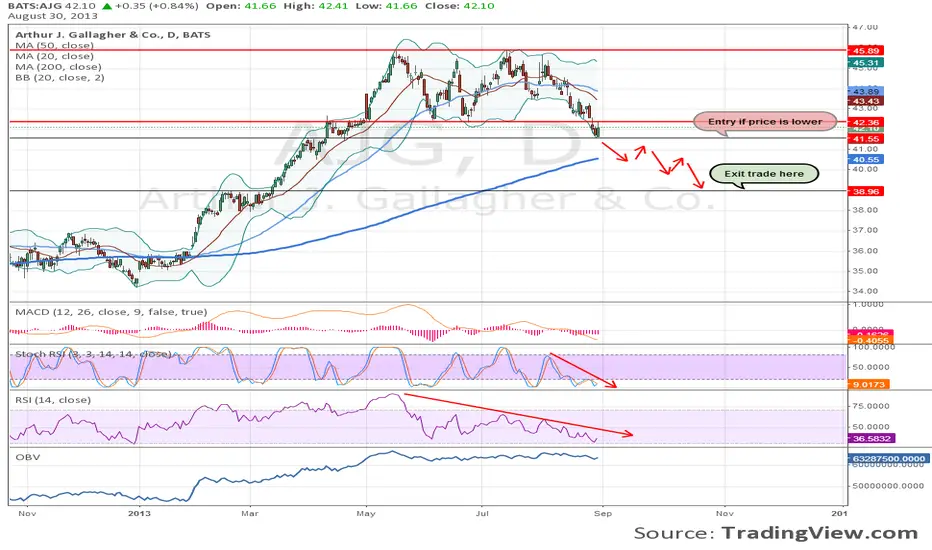932x550 pixels.
Task: Click the MACD (12, 26, close, 9) pane label
Action: 111,312
